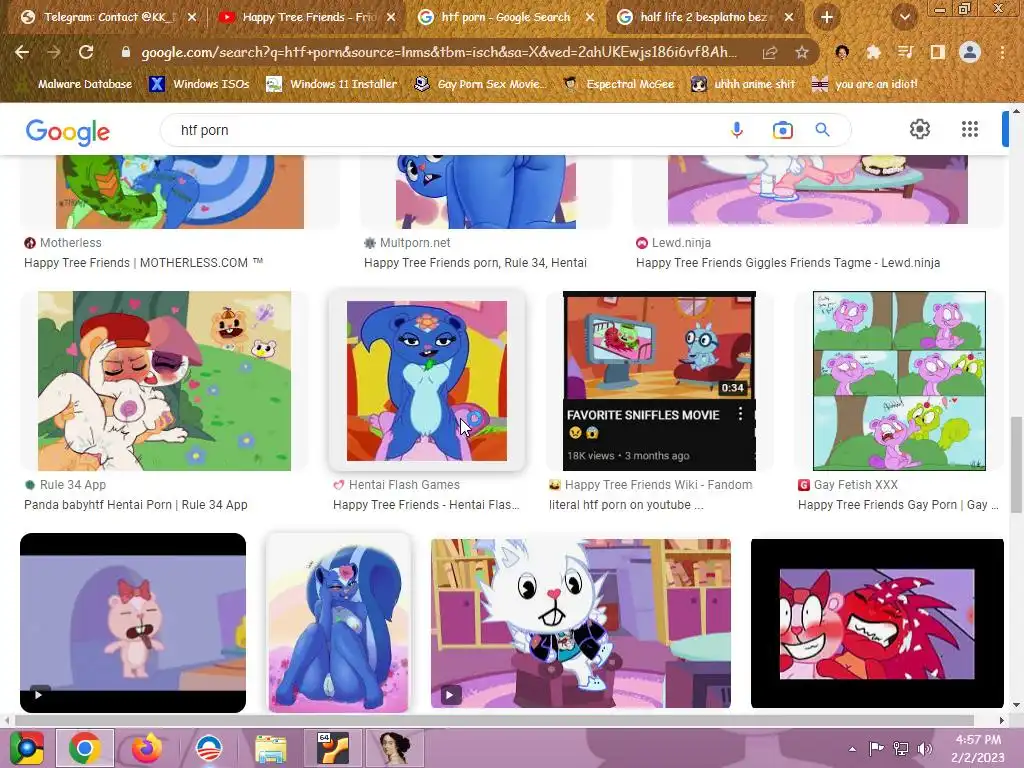
Task: Click the Google logo
Action: pyautogui.click(x=68, y=131)
